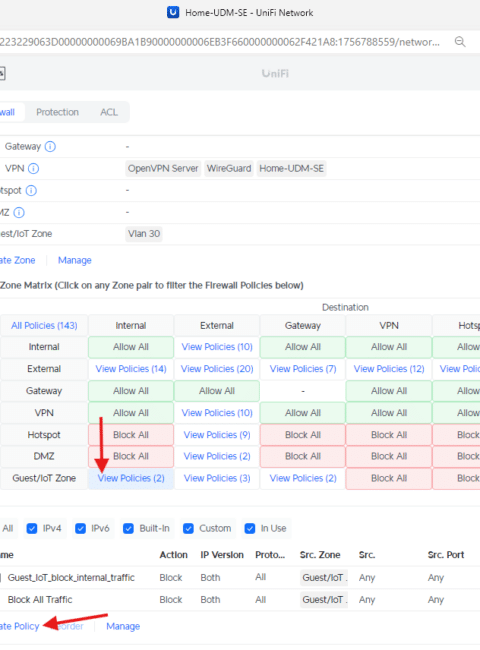Sort by the Src. Zone column header
480x650 pixels.
tap(320, 555)
